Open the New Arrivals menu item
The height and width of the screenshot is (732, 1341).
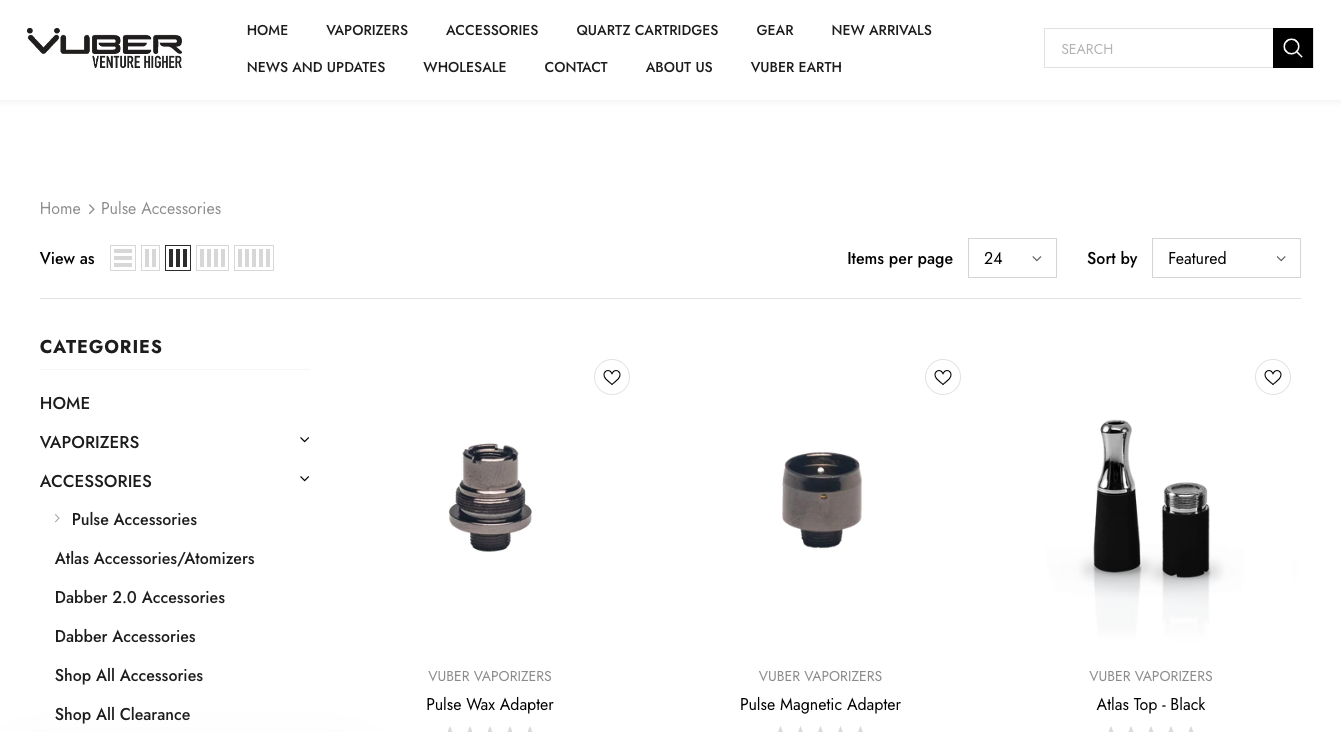881,30
